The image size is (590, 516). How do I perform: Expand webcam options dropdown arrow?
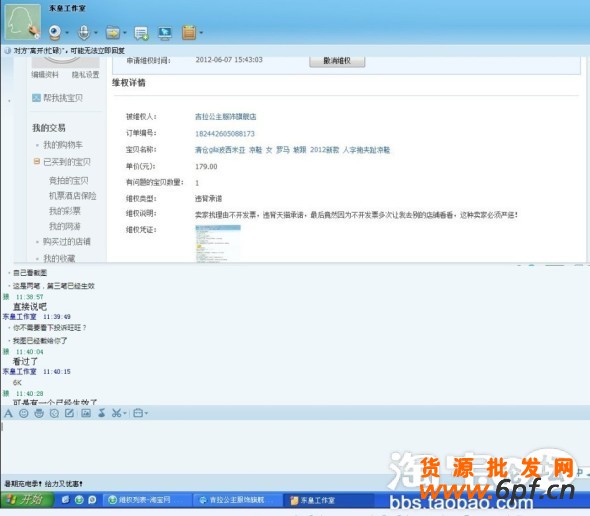pos(67,33)
